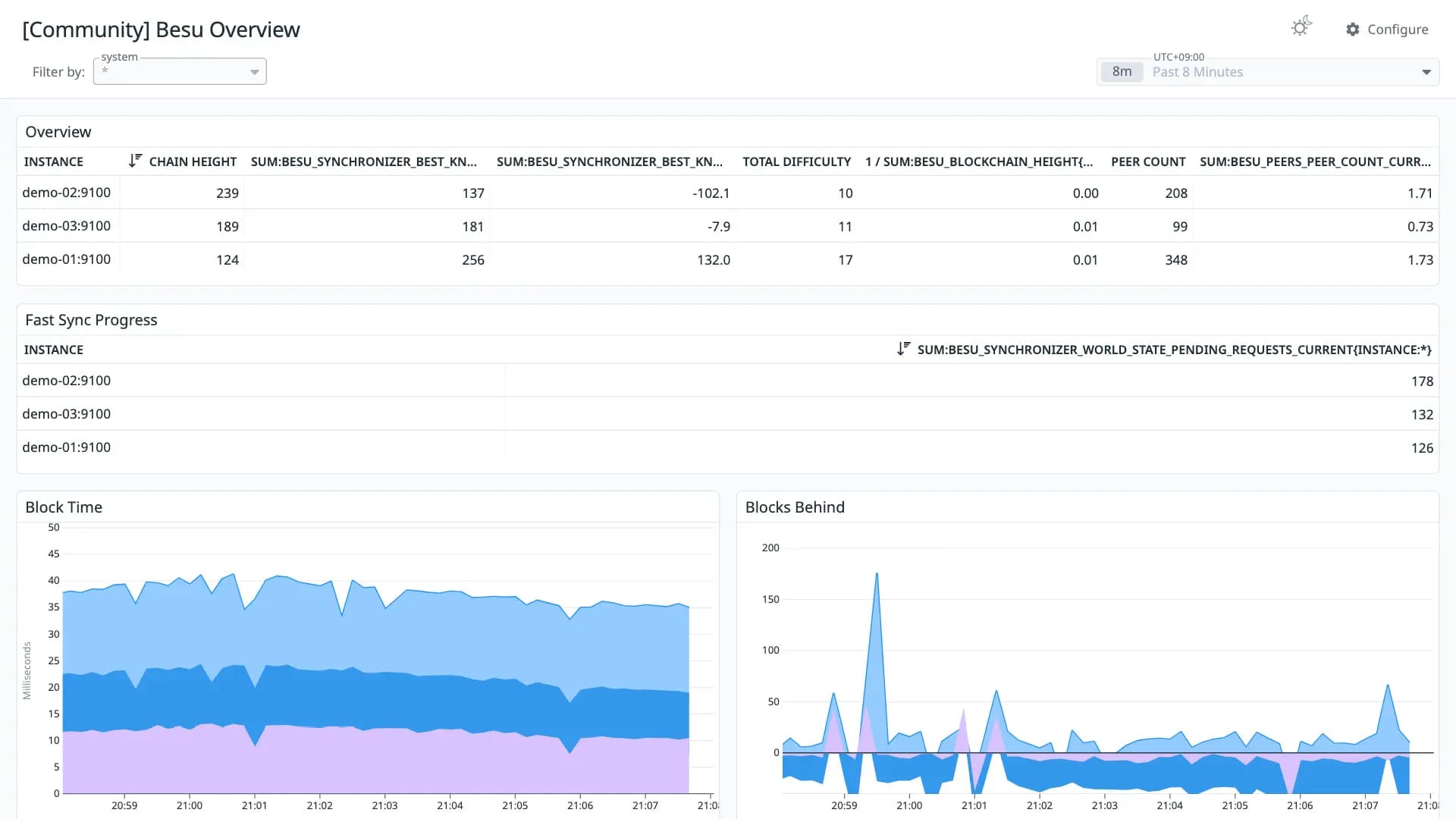The width and height of the screenshot is (1456, 819).
Task: Expand the Past 8 Minutes time range dropdown arrow
Action: click(x=1426, y=72)
